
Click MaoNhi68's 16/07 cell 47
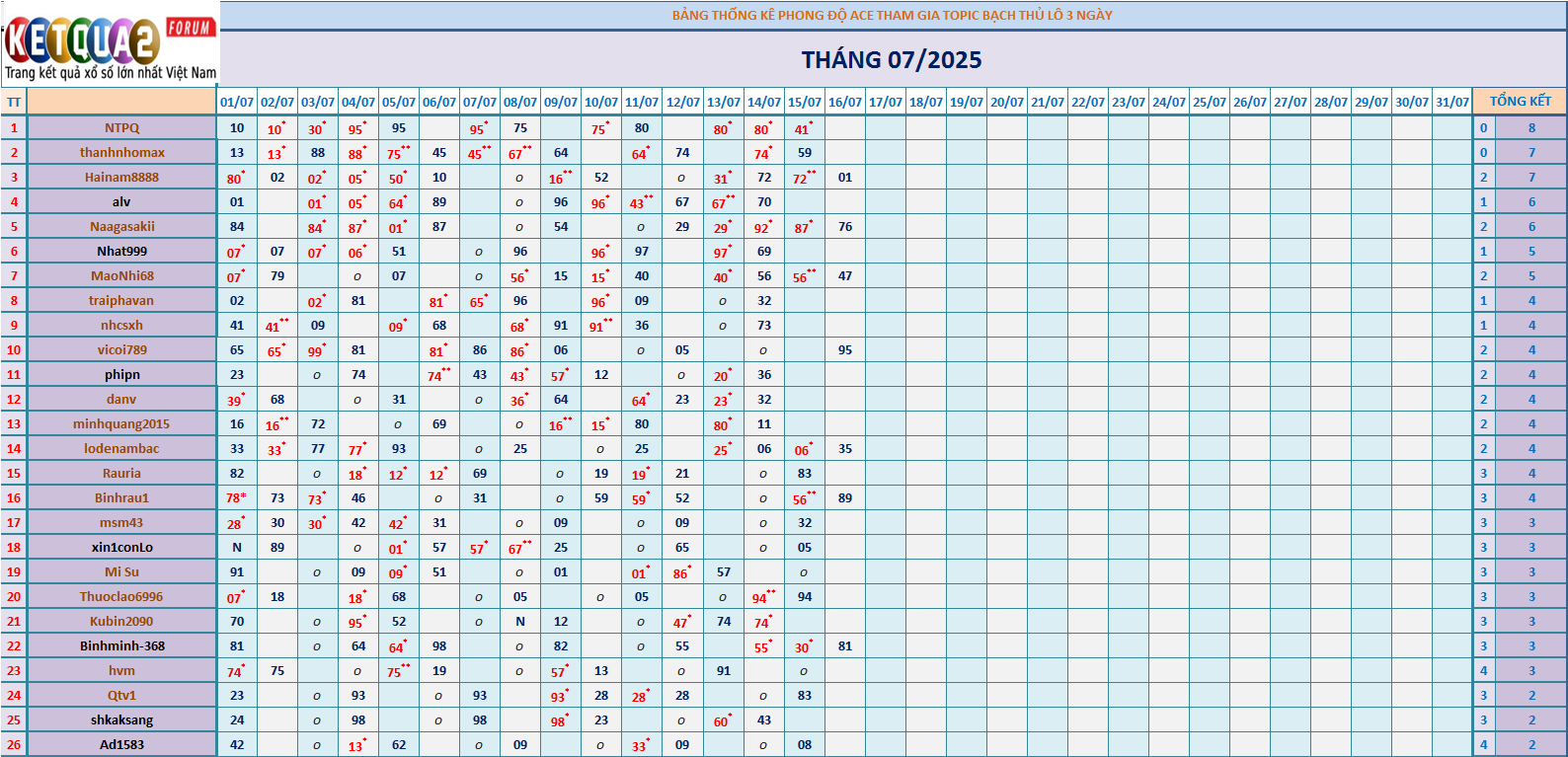[x=845, y=275]
